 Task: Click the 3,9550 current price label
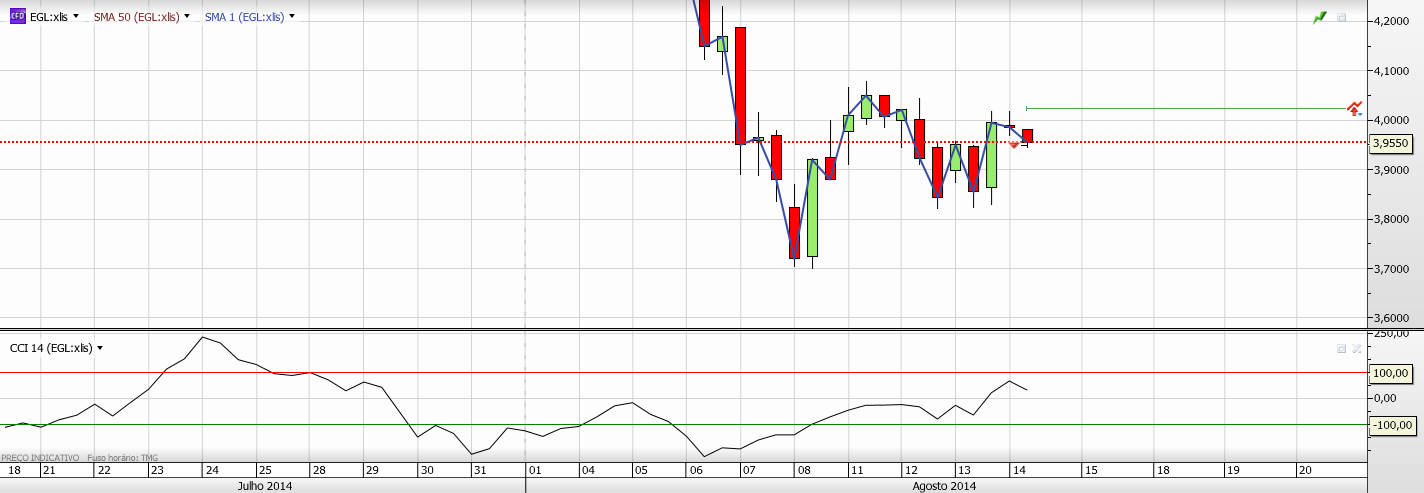(1391, 143)
